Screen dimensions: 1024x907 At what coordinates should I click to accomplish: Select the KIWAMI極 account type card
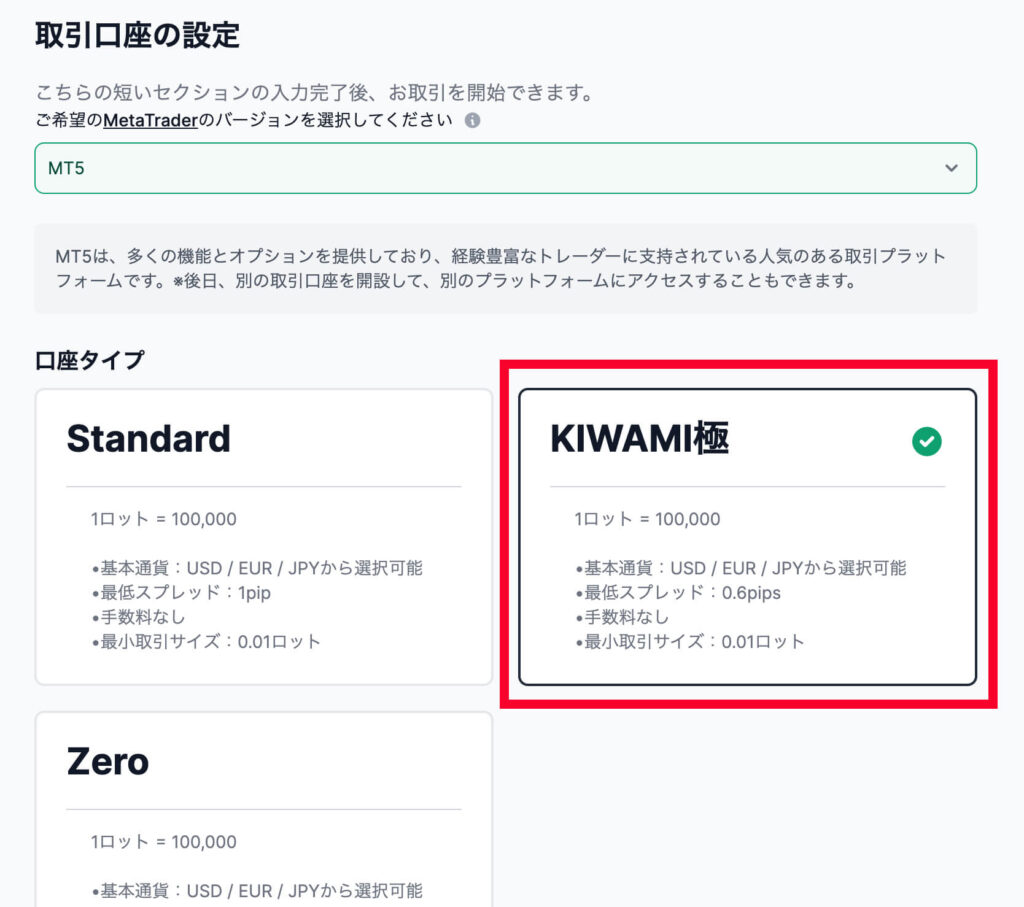tap(748, 537)
